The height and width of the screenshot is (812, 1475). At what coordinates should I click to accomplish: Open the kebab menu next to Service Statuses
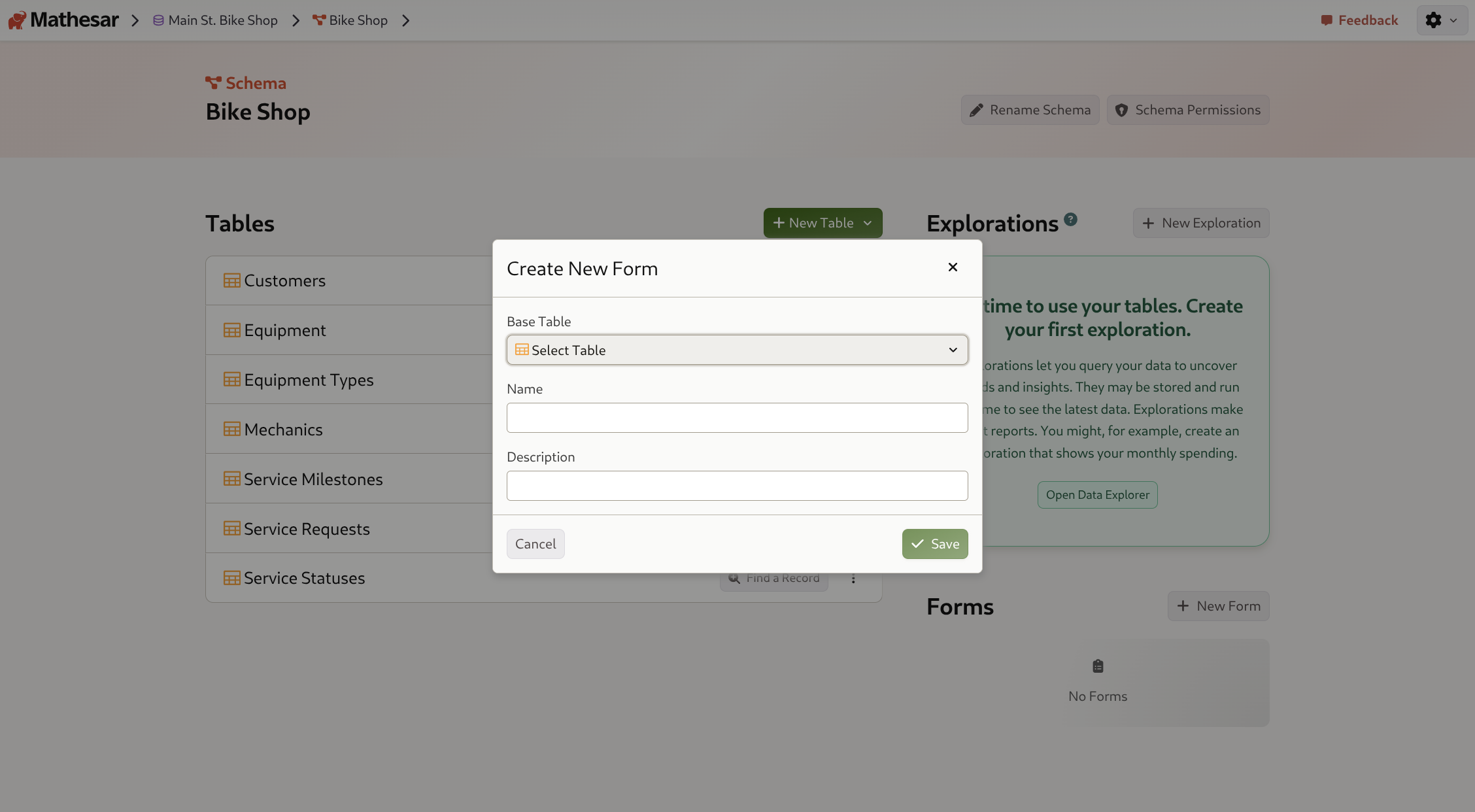click(854, 578)
